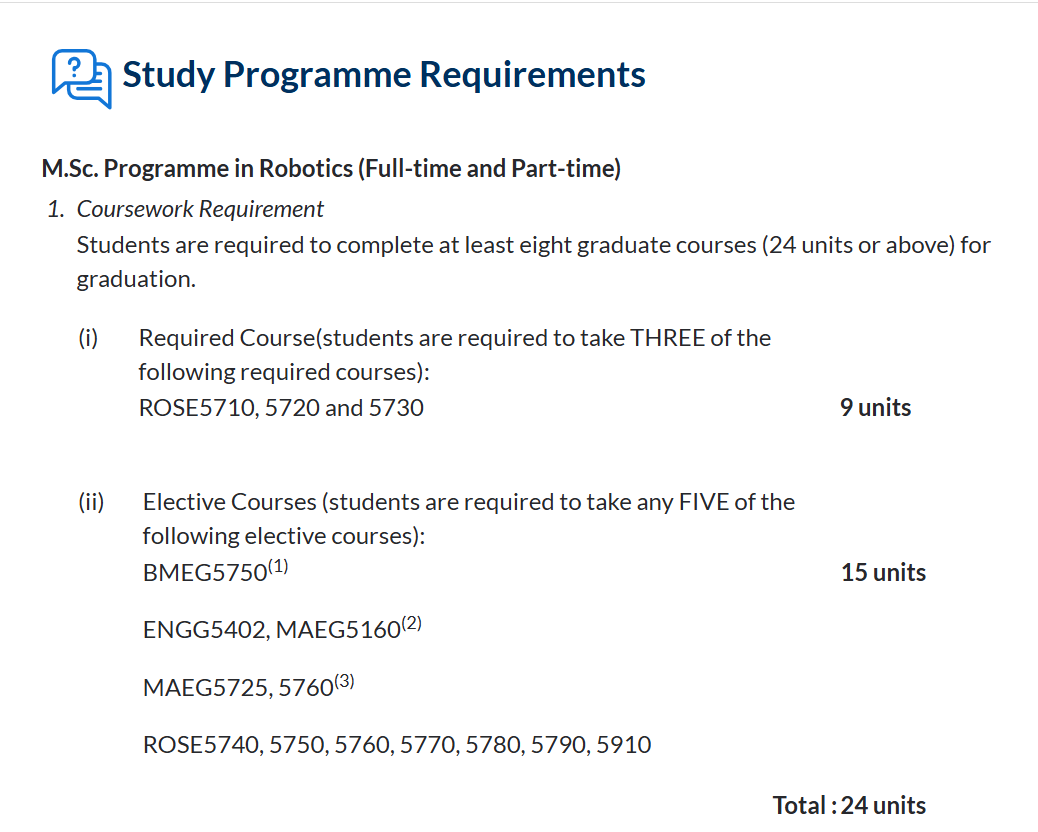1038x832 pixels.
Task: Click the bold 15 units label
Action: (883, 573)
